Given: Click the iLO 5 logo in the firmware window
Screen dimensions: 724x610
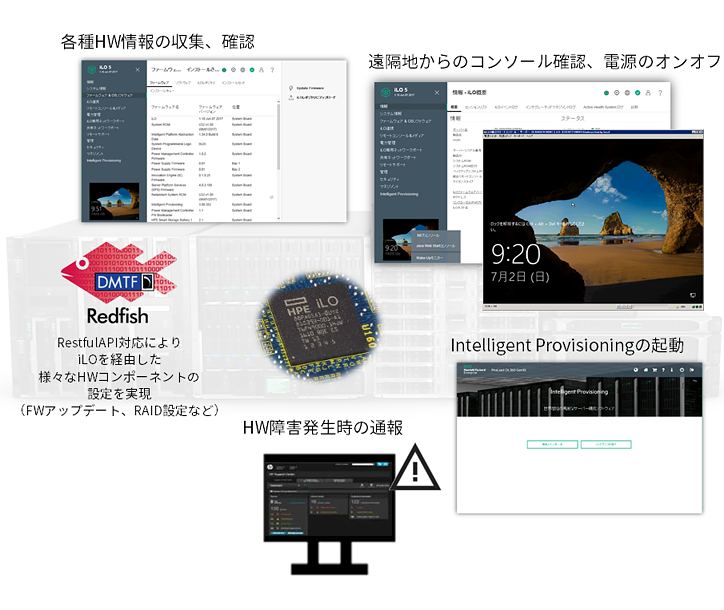Looking at the screenshot, I should 91,69.
